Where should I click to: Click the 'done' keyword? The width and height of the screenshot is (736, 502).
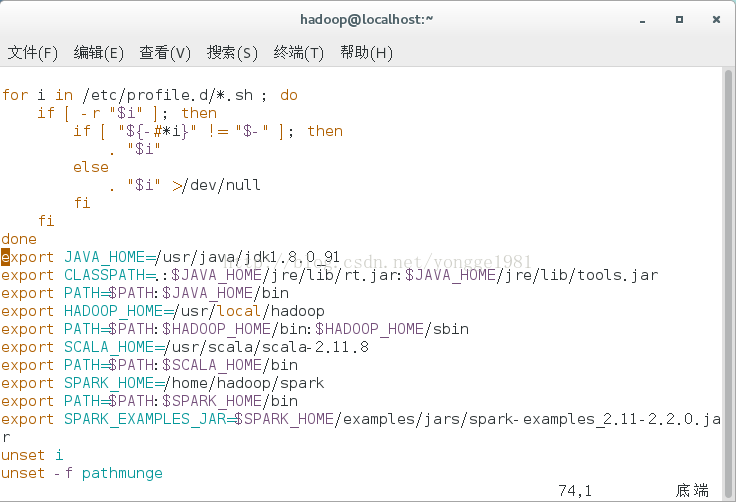point(19,239)
